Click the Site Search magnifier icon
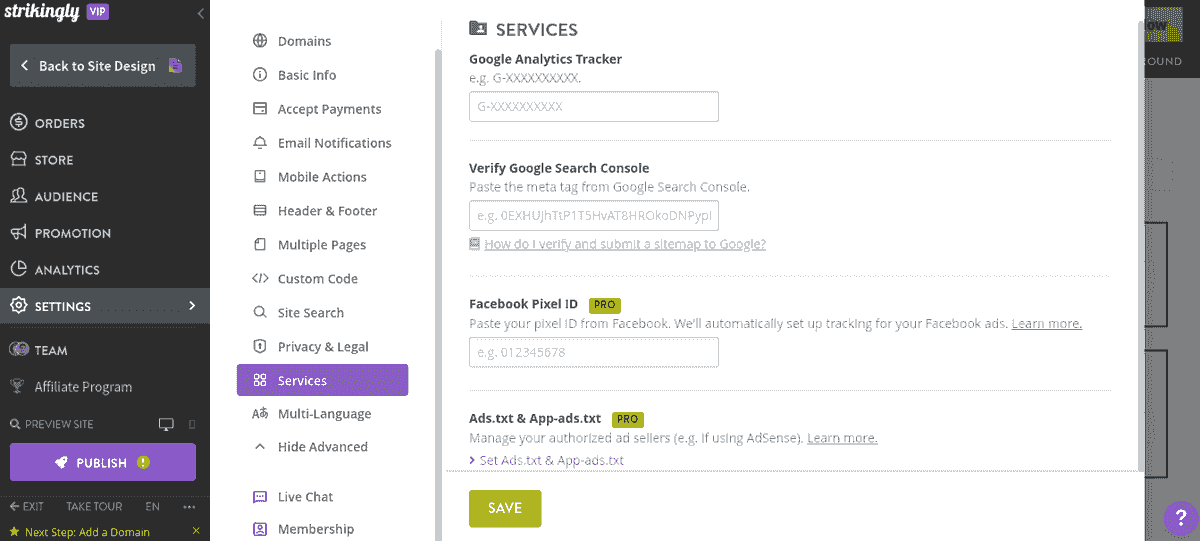 click(x=260, y=313)
